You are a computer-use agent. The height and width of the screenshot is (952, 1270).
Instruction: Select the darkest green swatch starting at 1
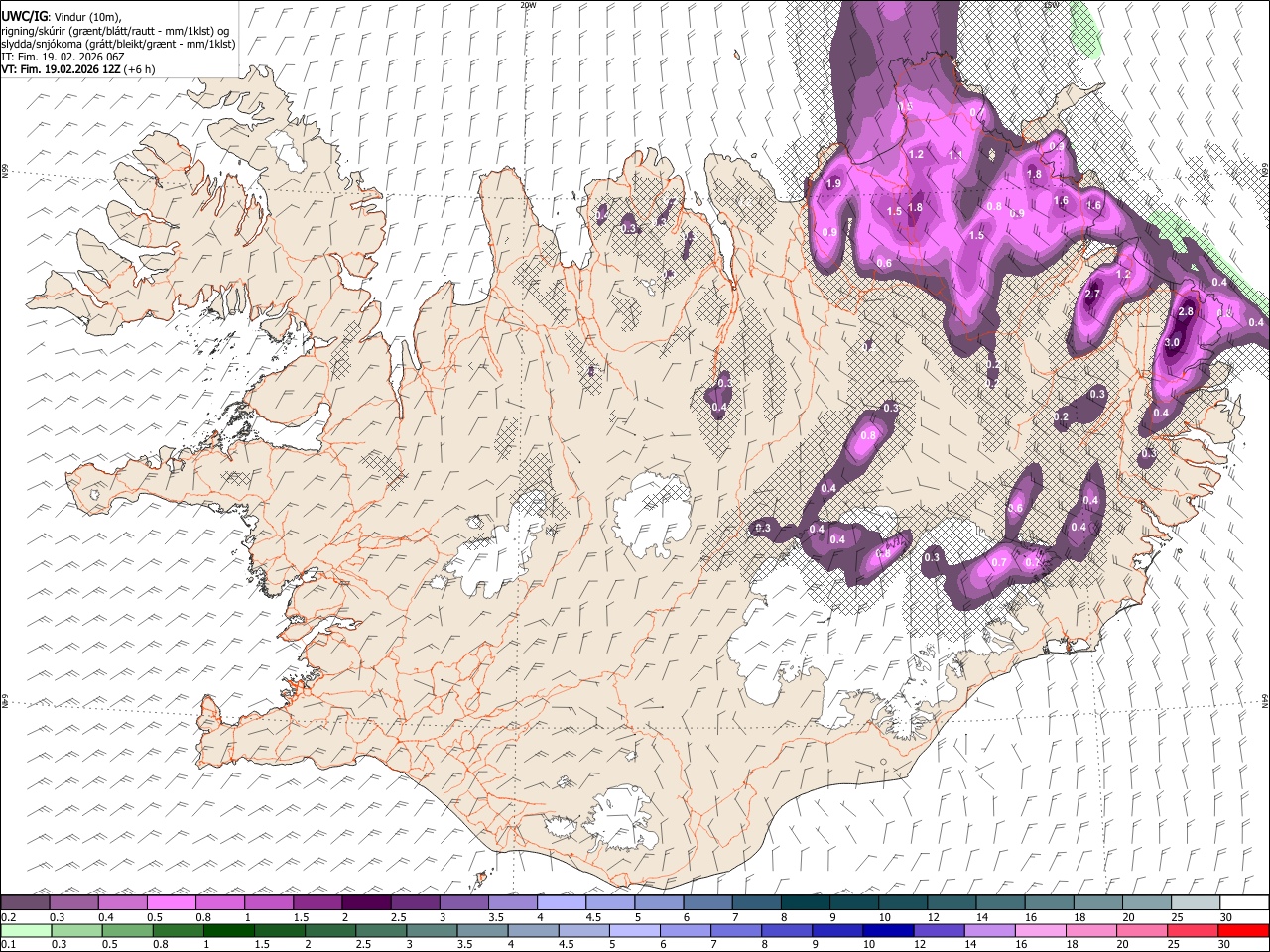pos(228,930)
